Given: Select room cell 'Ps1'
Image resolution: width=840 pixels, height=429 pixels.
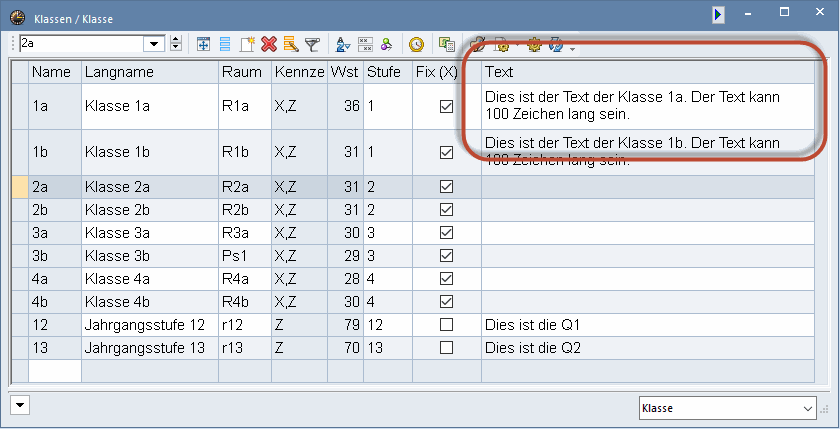Looking at the screenshot, I should point(245,255).
